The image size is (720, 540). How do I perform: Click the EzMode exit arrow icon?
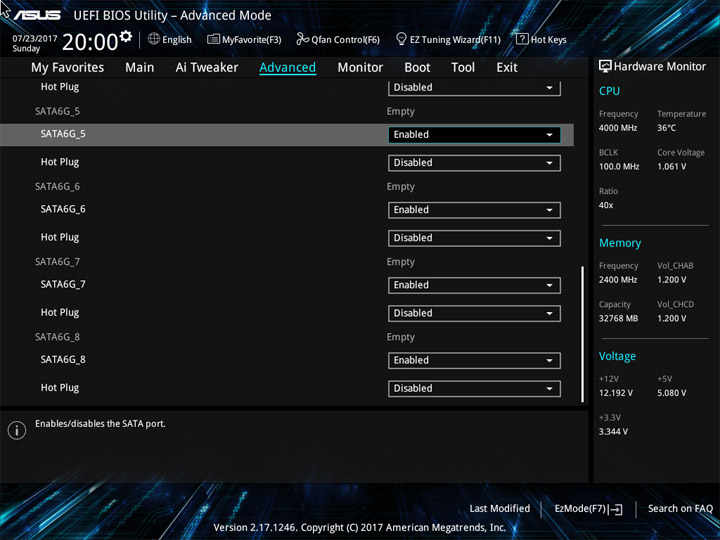tap(616, 509)
